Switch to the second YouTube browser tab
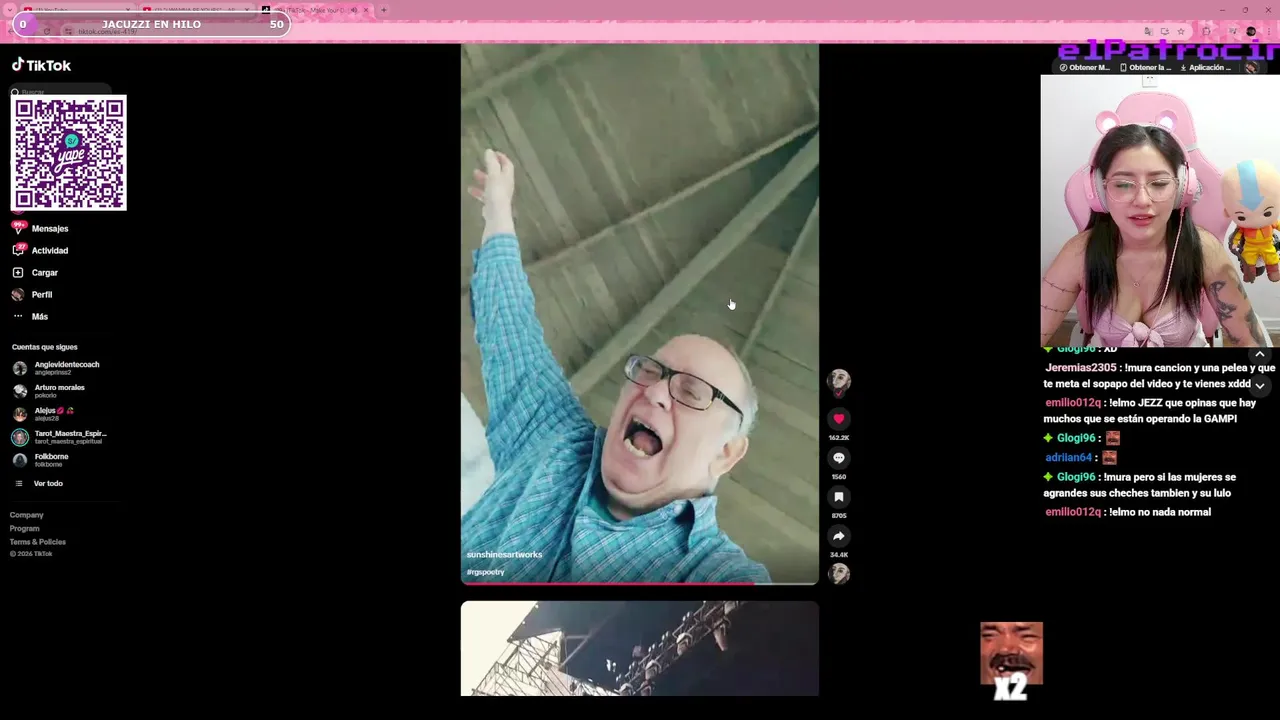This screenshot has height=720, width=1280. coord(197,10)
